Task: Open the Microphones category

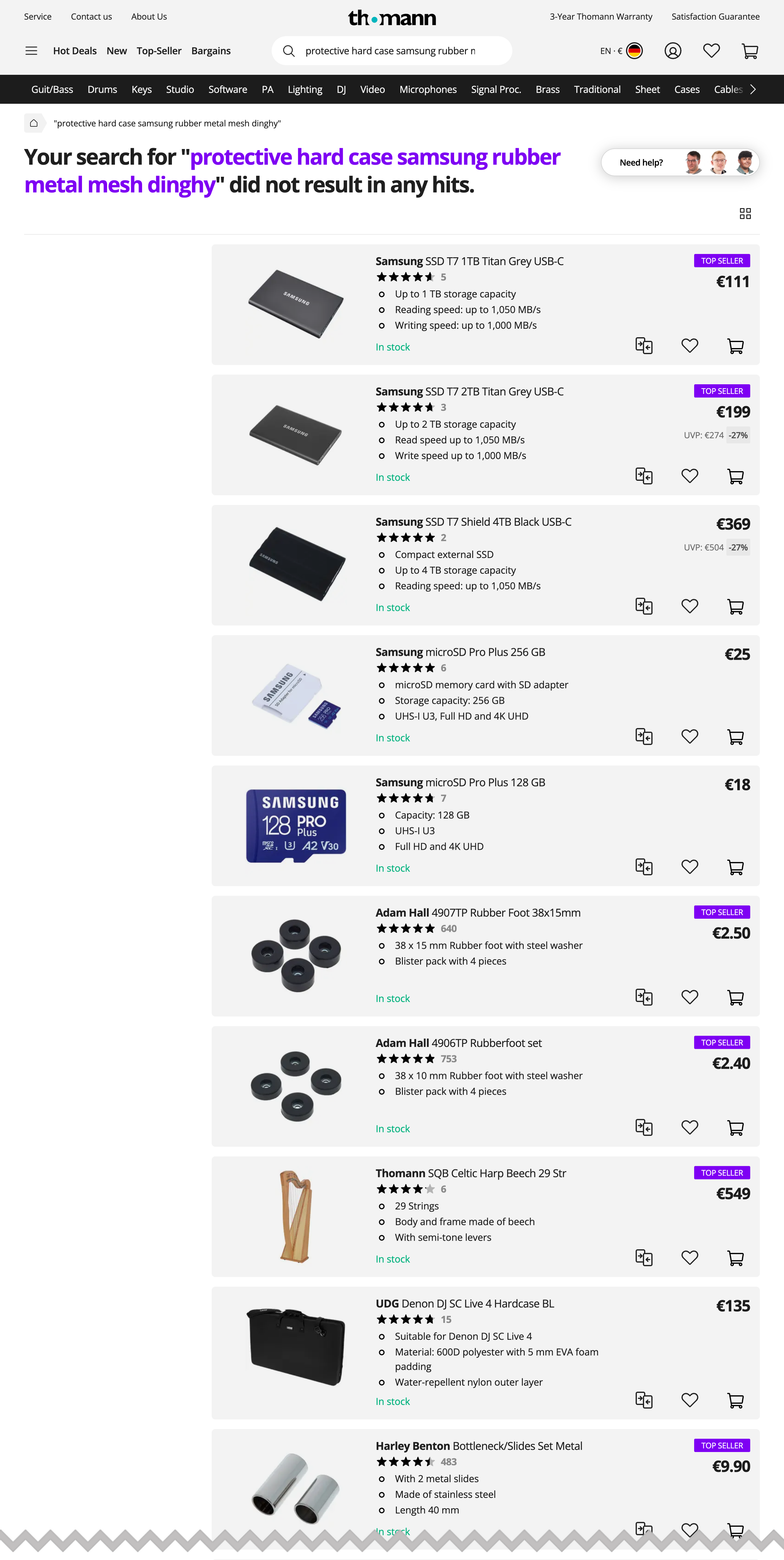Action: coord(427,90)
